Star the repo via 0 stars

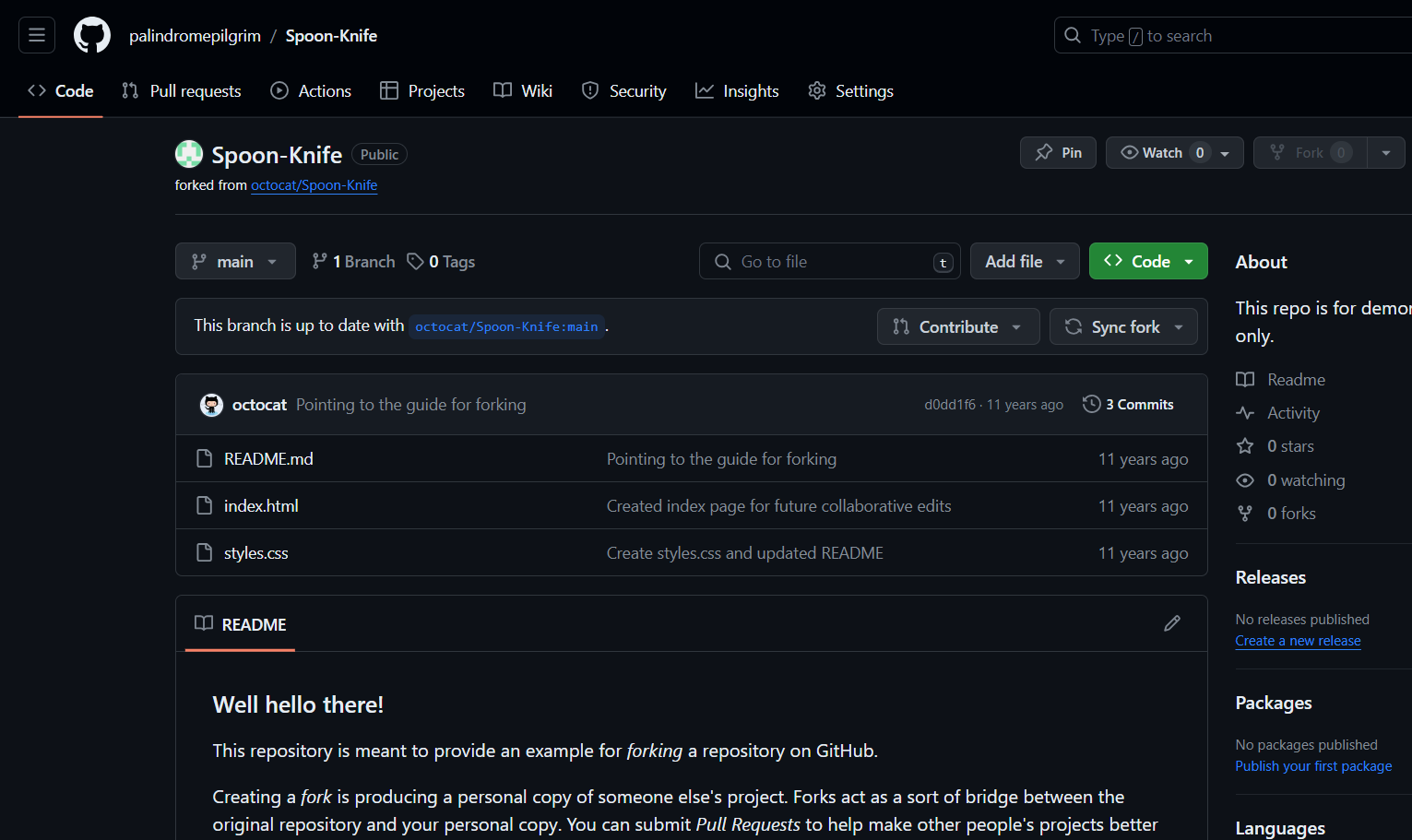[1289, 446]
